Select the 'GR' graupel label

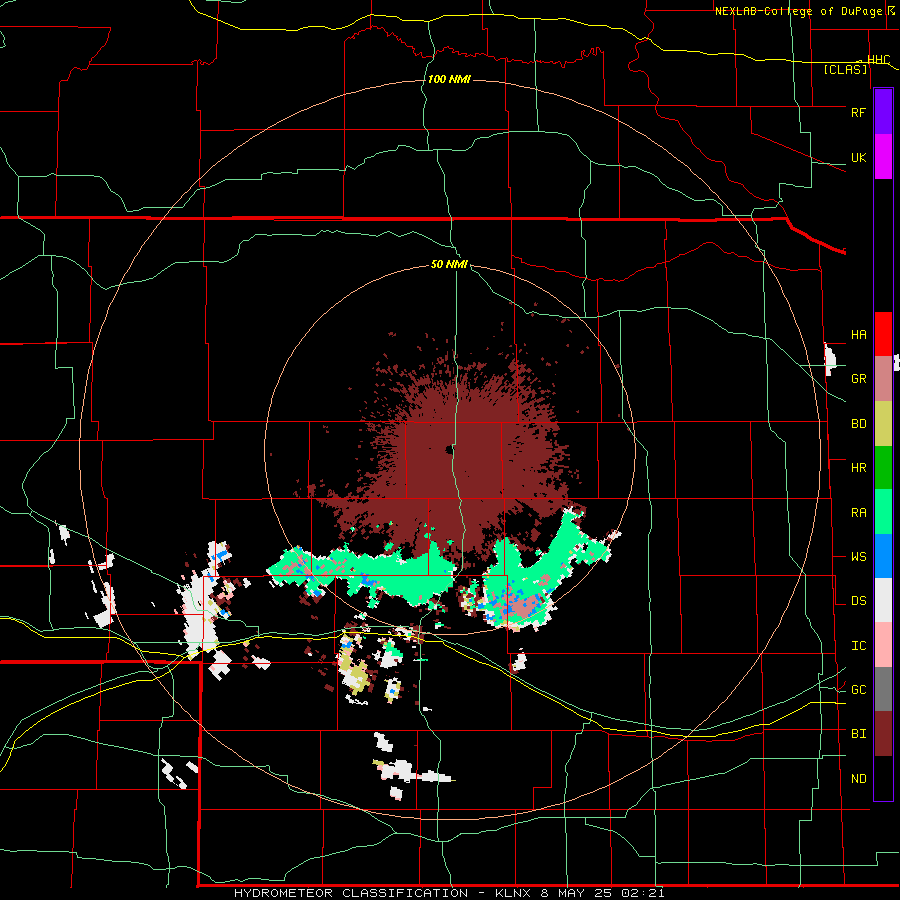click(858, 379)
